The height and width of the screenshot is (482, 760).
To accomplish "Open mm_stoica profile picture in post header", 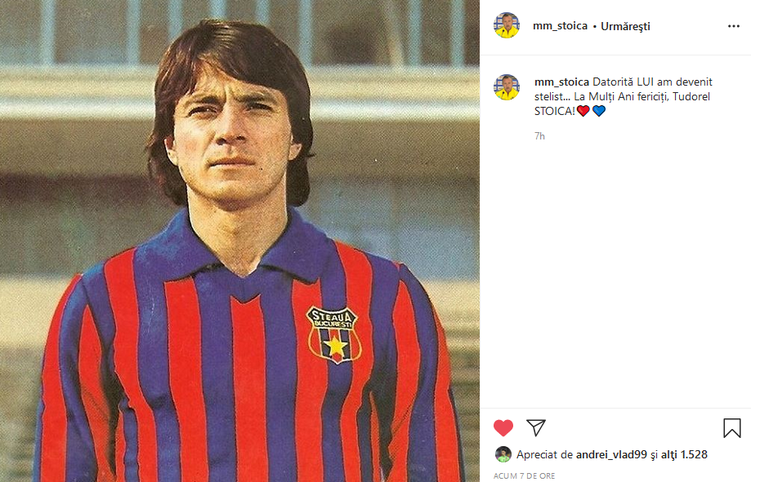I will pos(507,25).
